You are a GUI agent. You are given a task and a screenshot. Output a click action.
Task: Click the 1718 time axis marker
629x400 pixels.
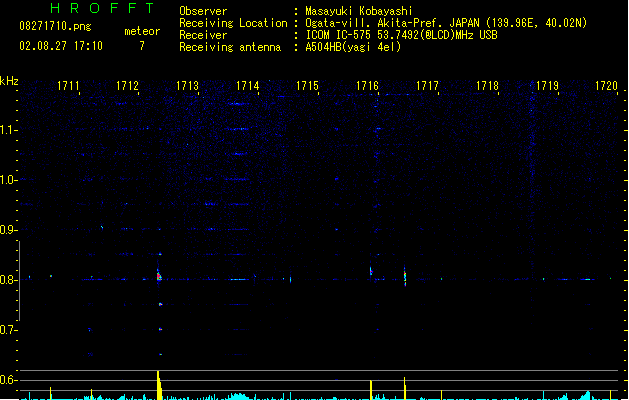(487, 86)
